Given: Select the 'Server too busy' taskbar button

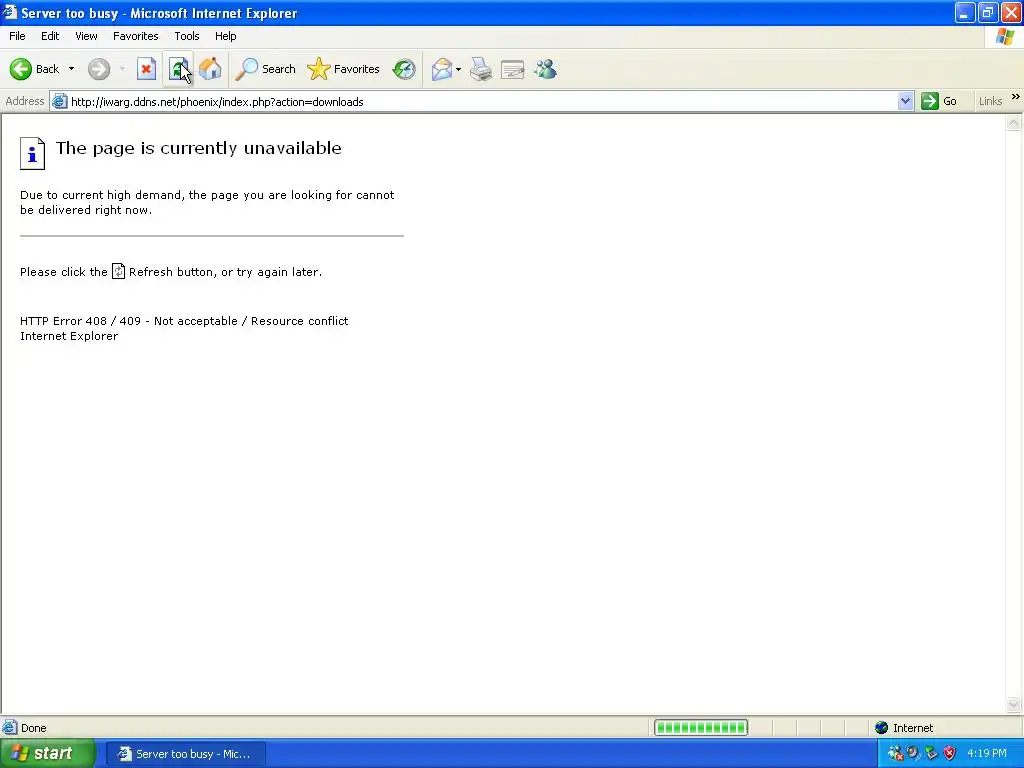Looking at the screenshot, I should (x=185, y=754).
